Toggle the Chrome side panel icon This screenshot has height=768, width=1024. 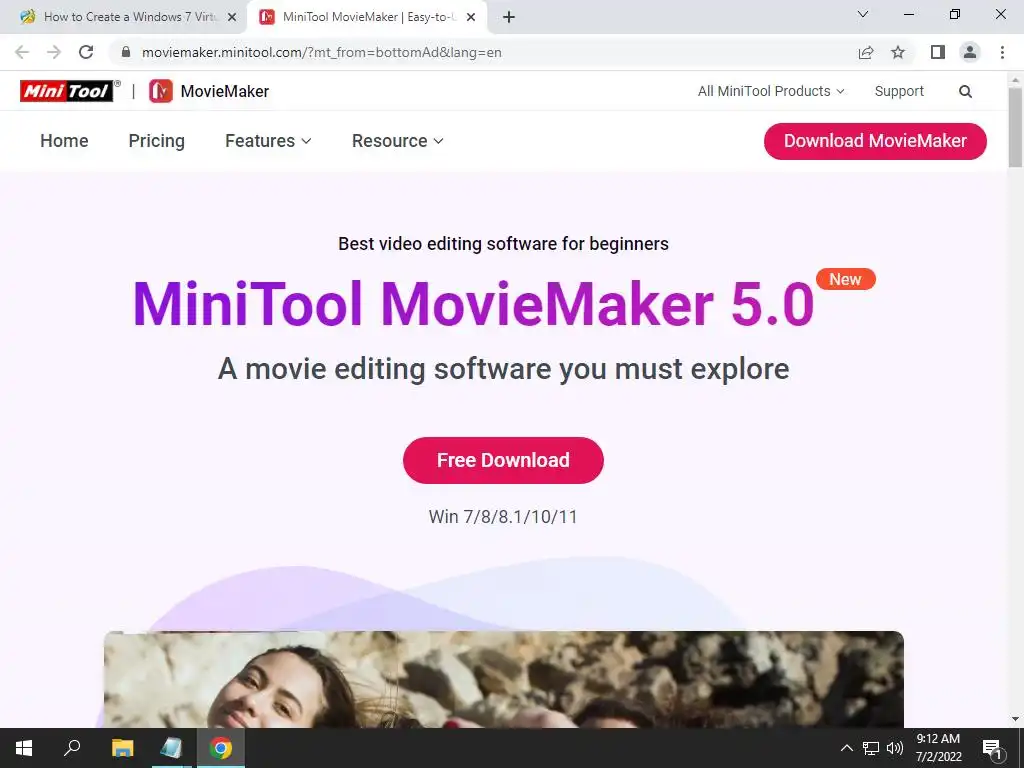[938, 52]
